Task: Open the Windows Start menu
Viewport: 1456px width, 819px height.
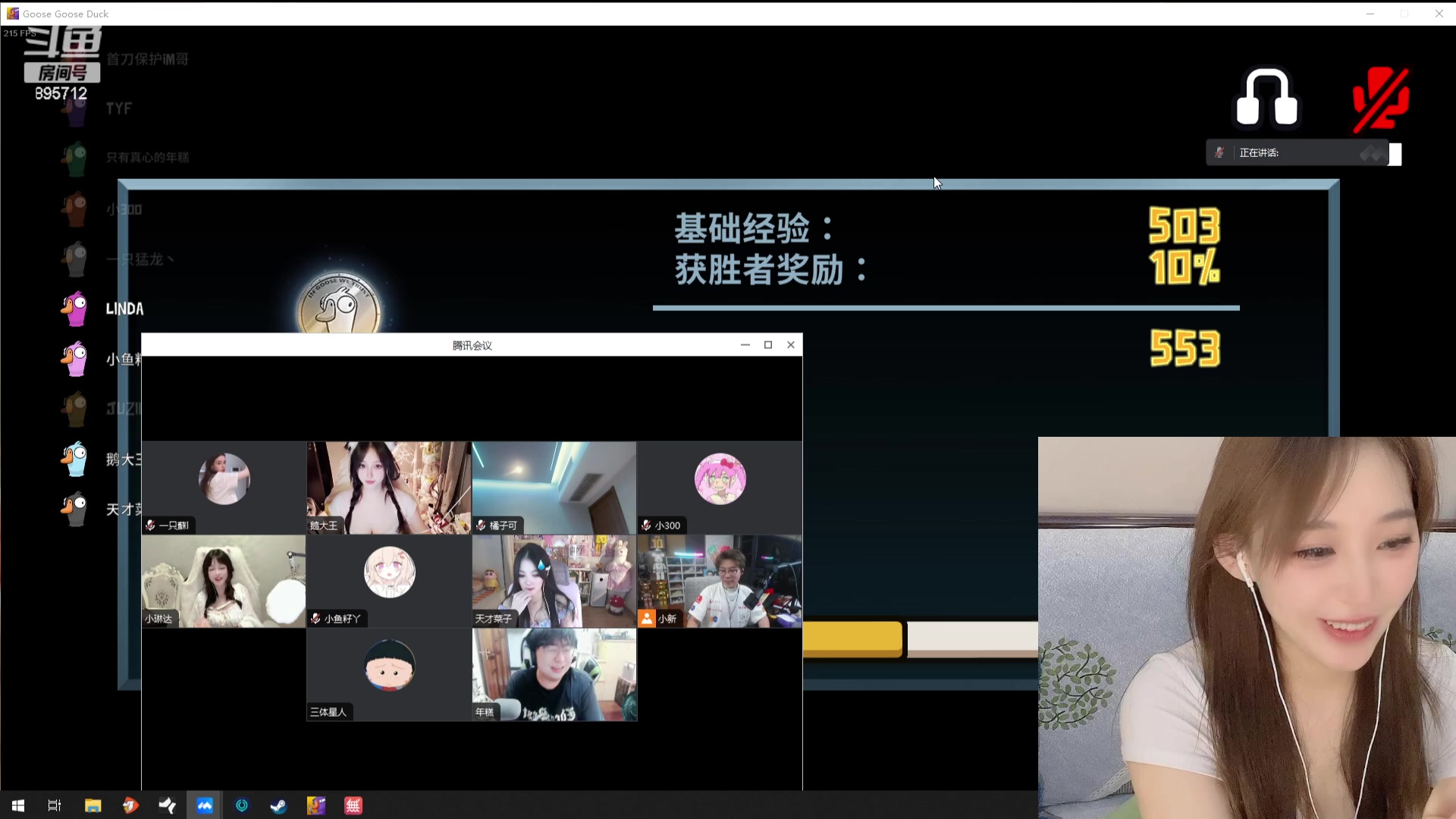Action: click(17, 805)
